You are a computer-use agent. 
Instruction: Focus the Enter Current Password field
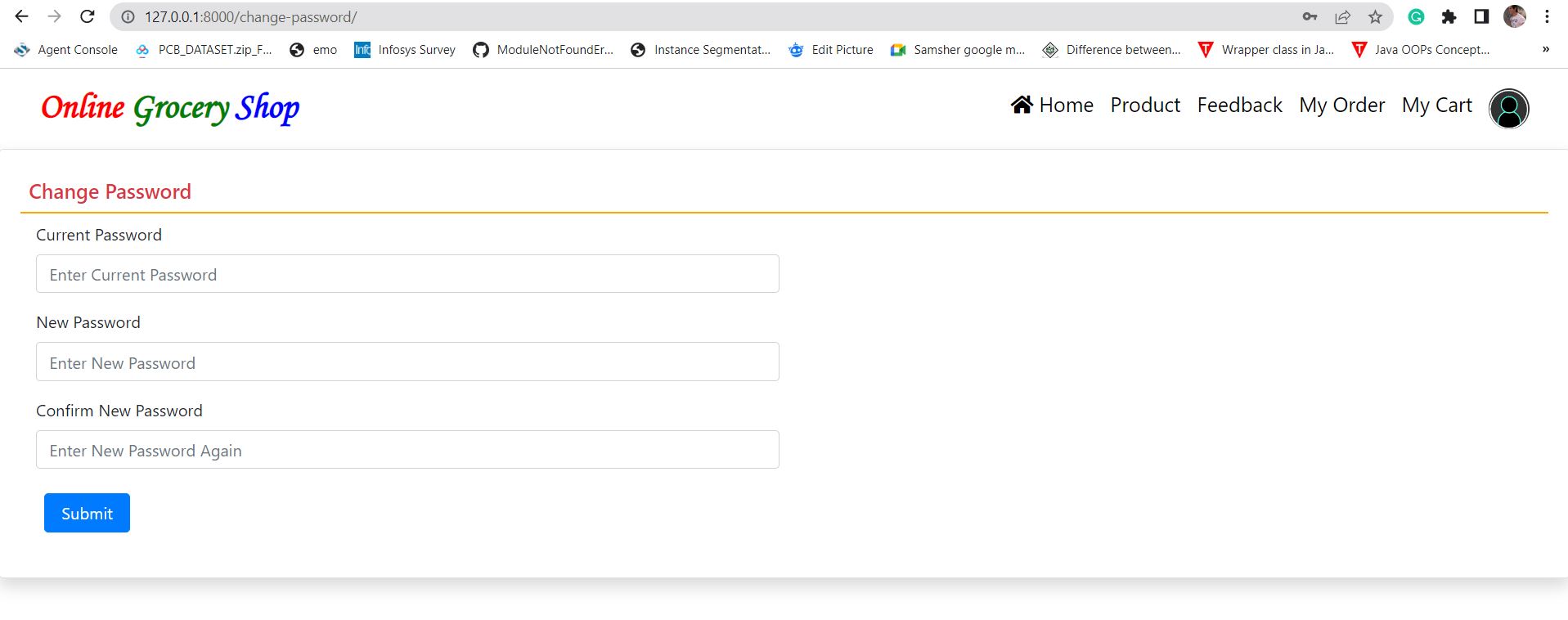click(407, 274)
